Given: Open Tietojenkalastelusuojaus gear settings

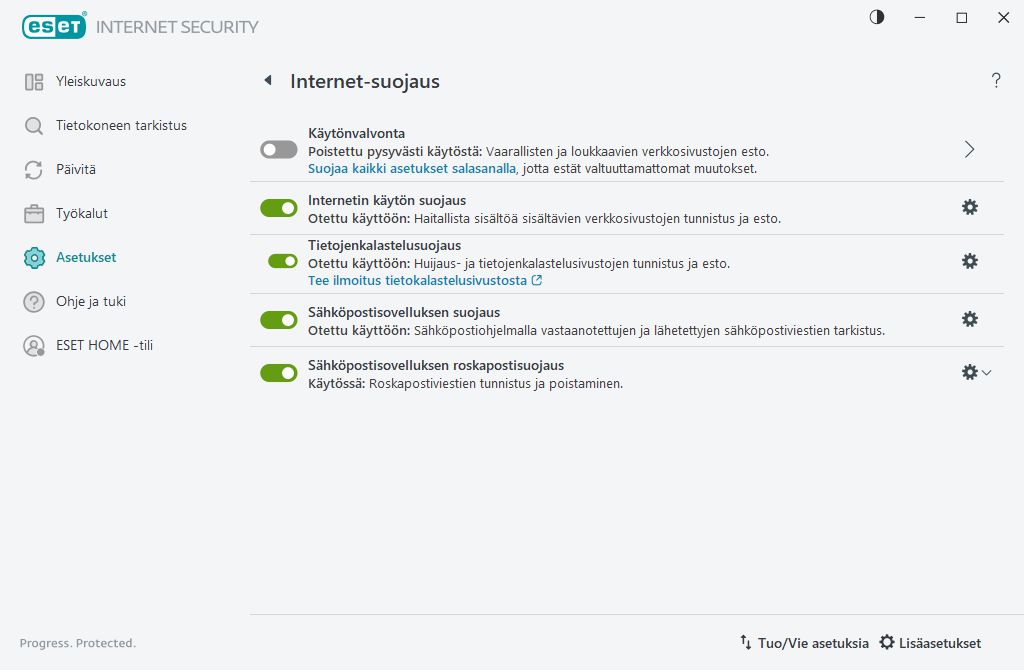Looking at the screenshot, I should tap(969, 261).
